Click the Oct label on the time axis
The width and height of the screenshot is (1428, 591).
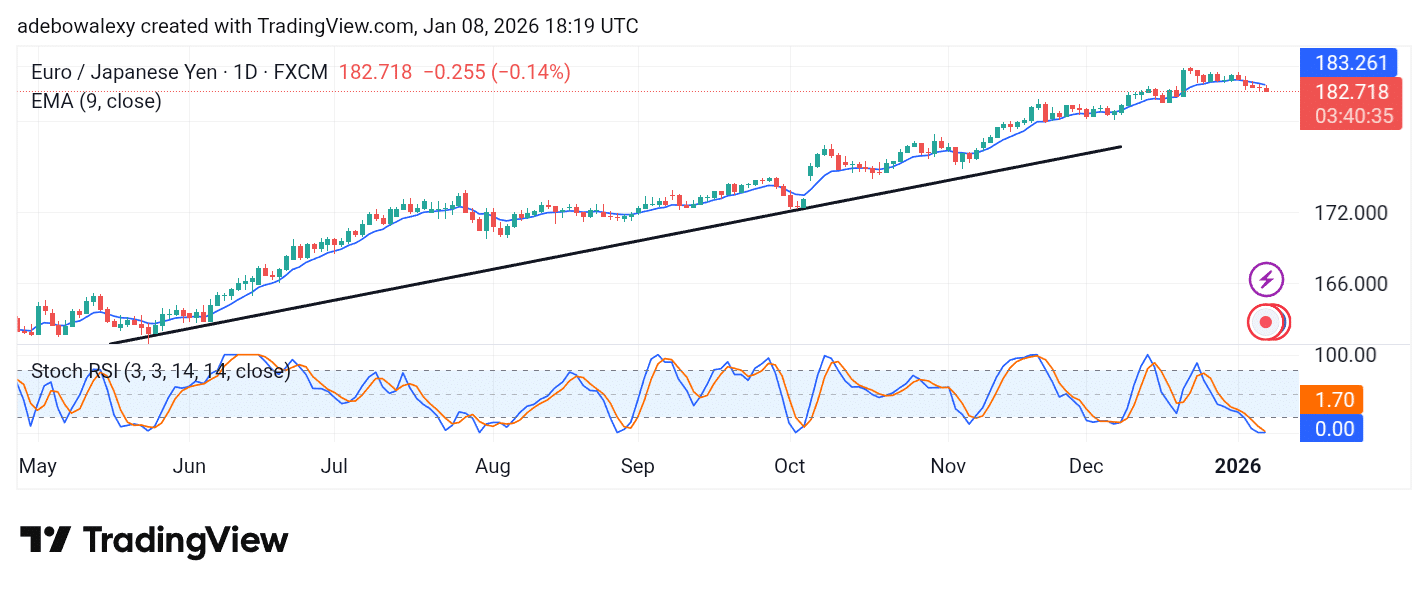coord(790,466)
